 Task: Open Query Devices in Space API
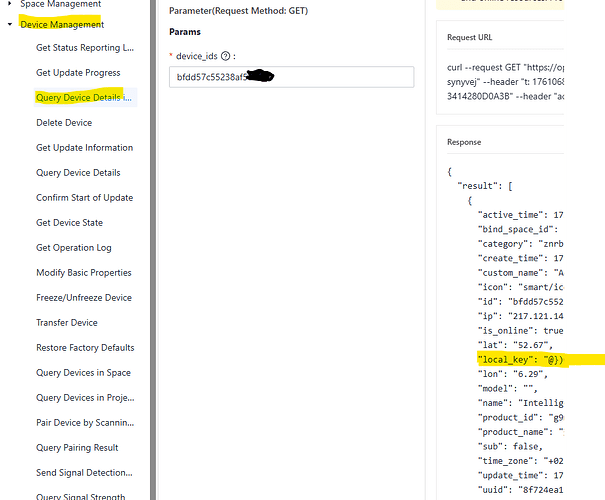[83, 373]
